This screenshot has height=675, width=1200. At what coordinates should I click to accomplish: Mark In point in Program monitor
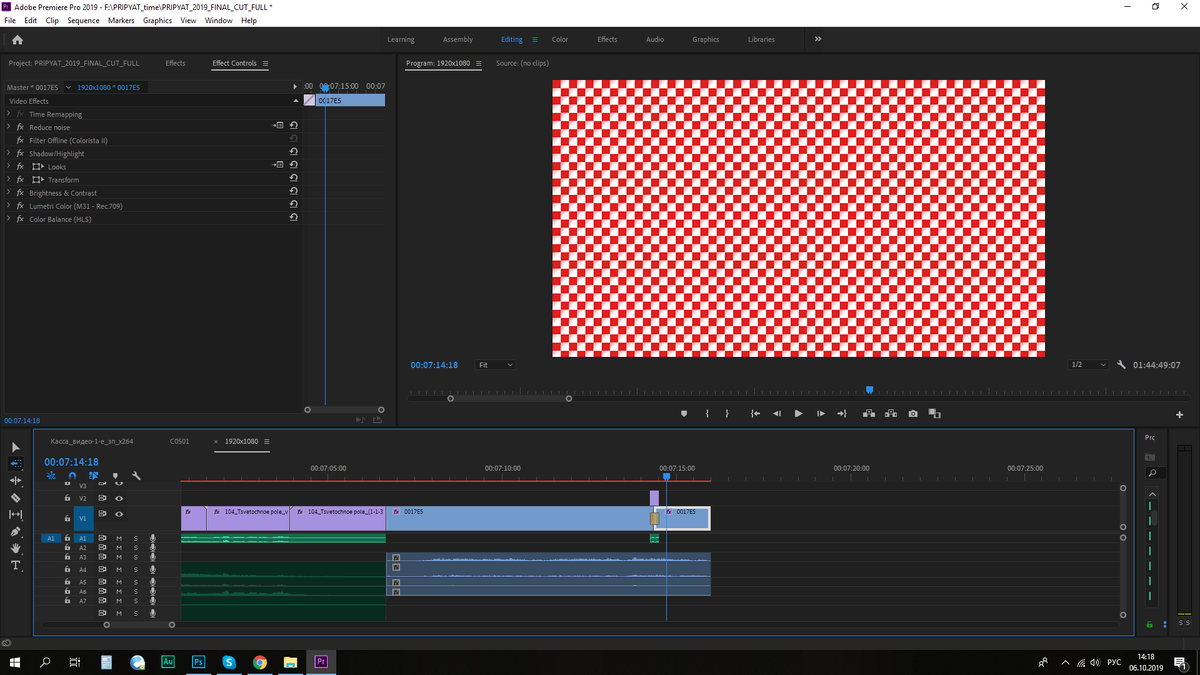(707, 414)
